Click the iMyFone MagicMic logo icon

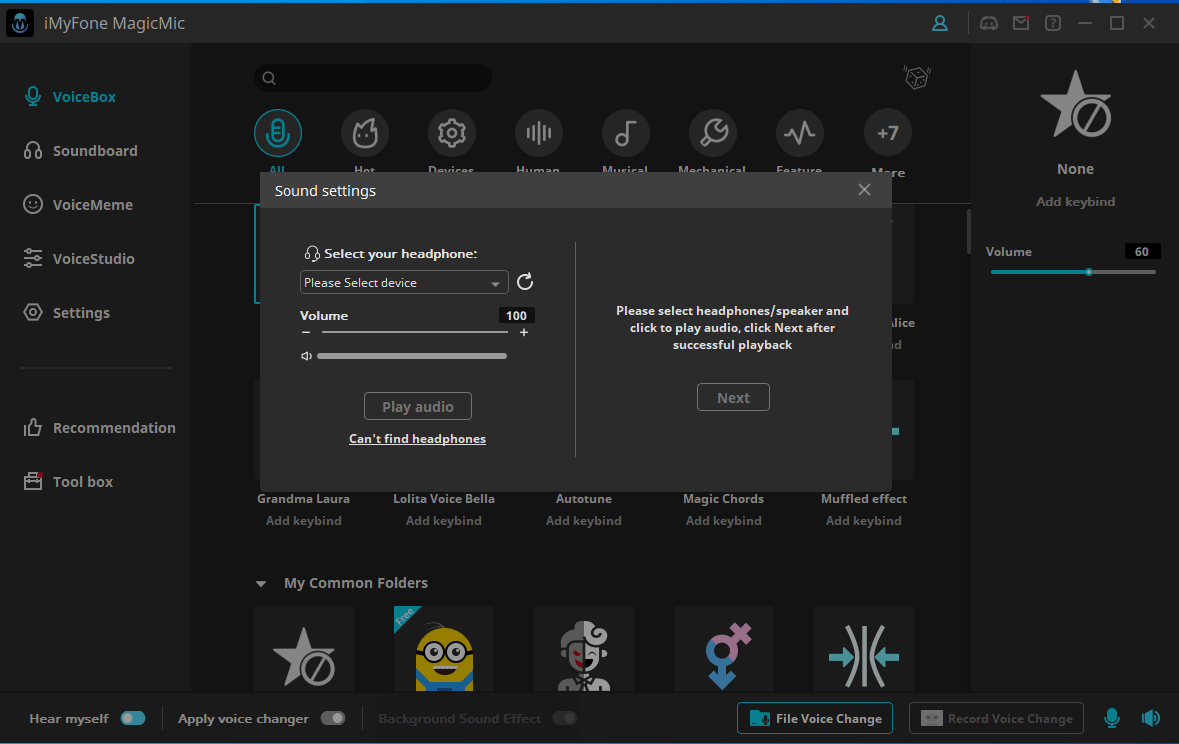[20, 23]
